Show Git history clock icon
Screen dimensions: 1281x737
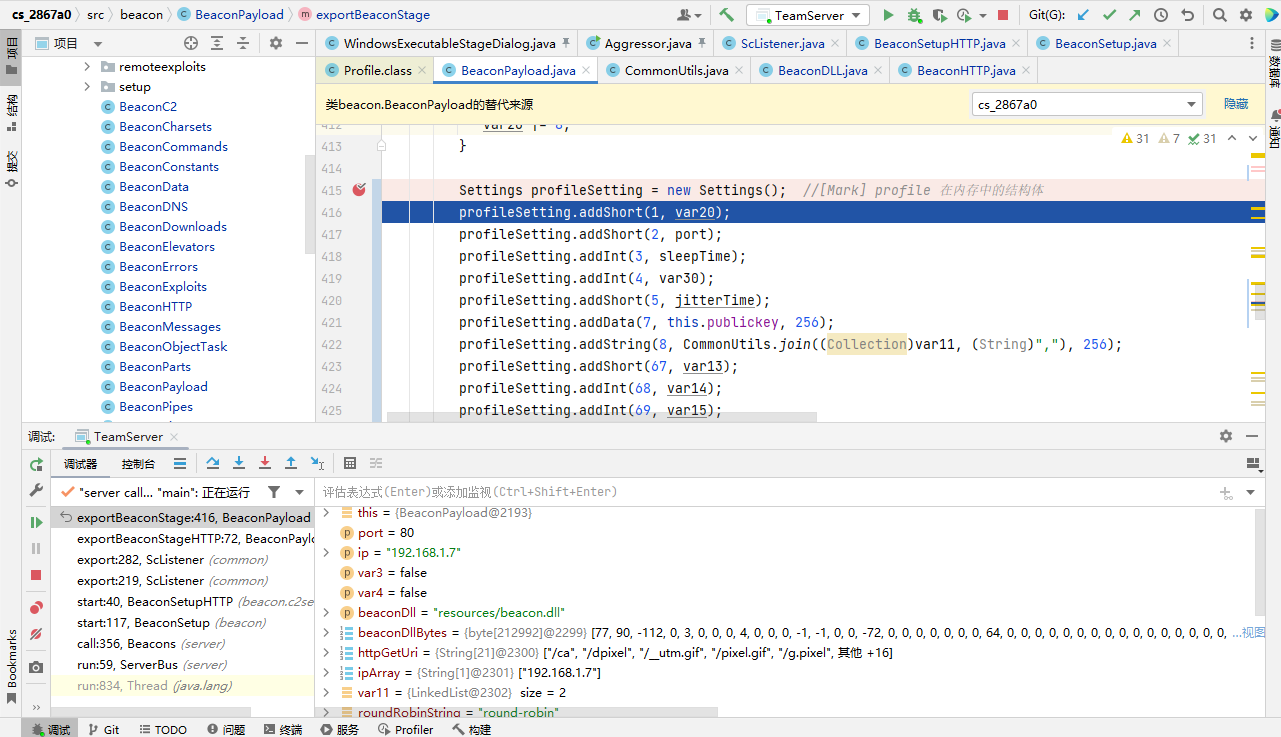[x=1161, y=15]
